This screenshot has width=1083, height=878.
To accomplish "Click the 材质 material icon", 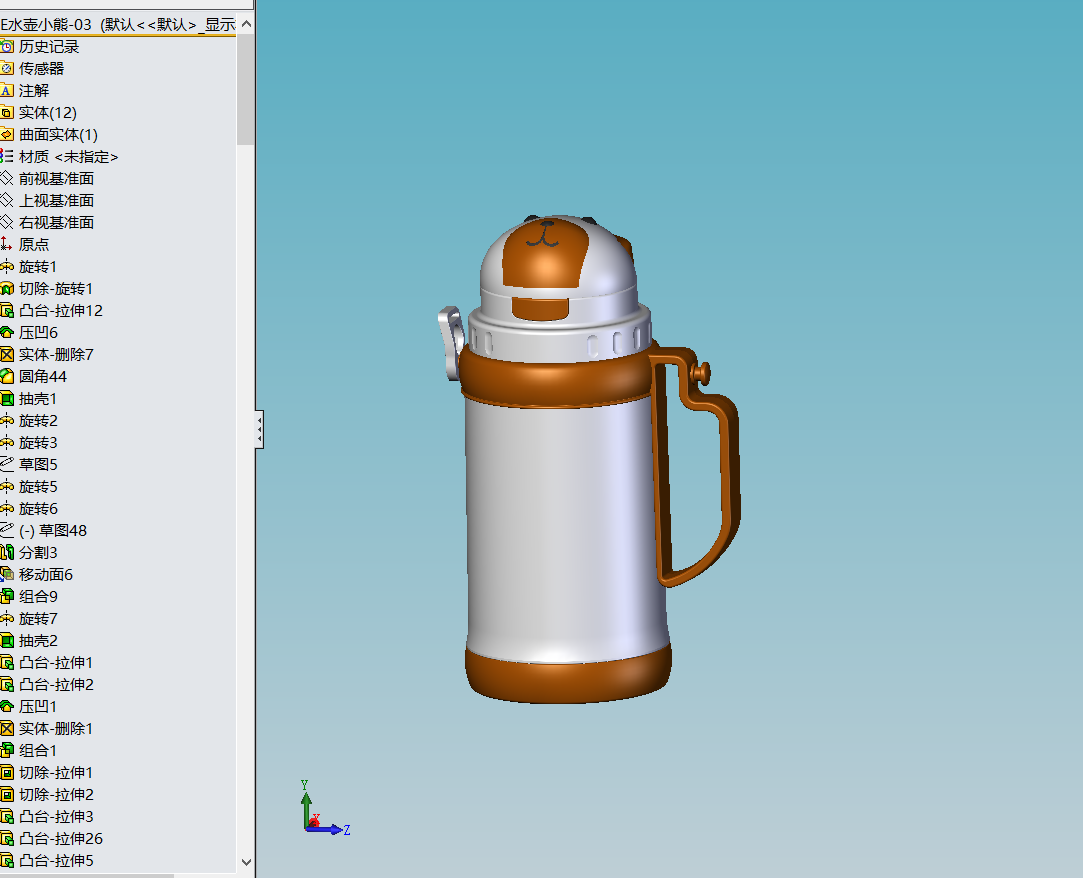I will point(7,157).
